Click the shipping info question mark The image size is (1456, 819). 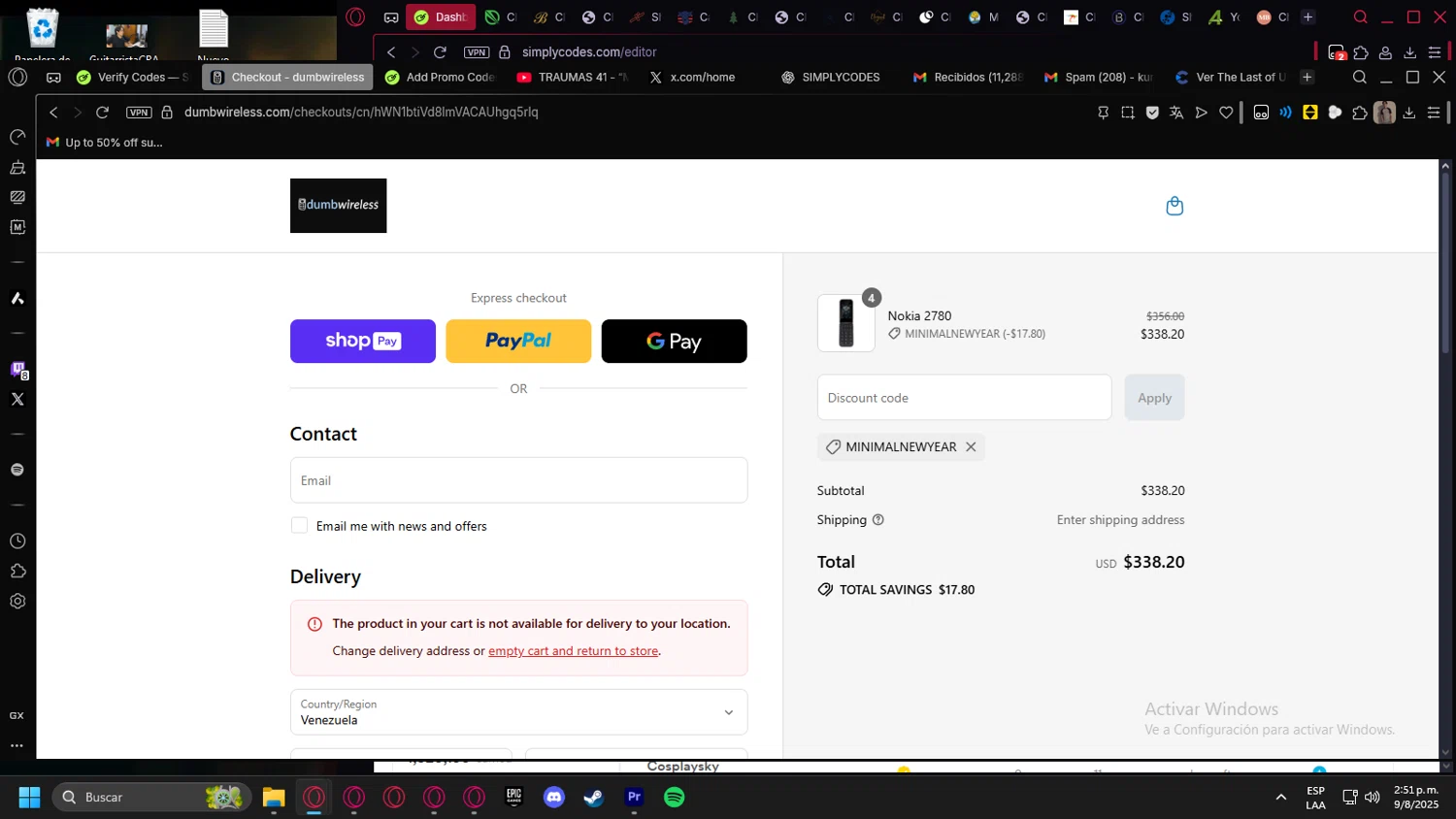click(878, 520)
